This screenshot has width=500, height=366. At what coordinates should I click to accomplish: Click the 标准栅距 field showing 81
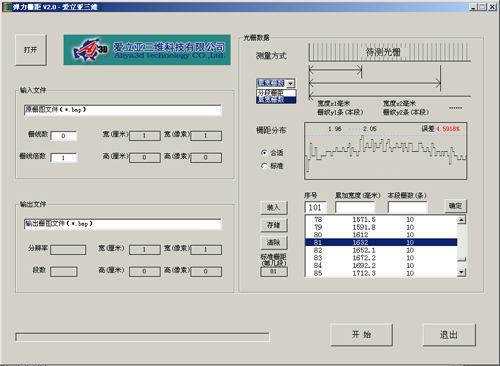click(274, 272)
